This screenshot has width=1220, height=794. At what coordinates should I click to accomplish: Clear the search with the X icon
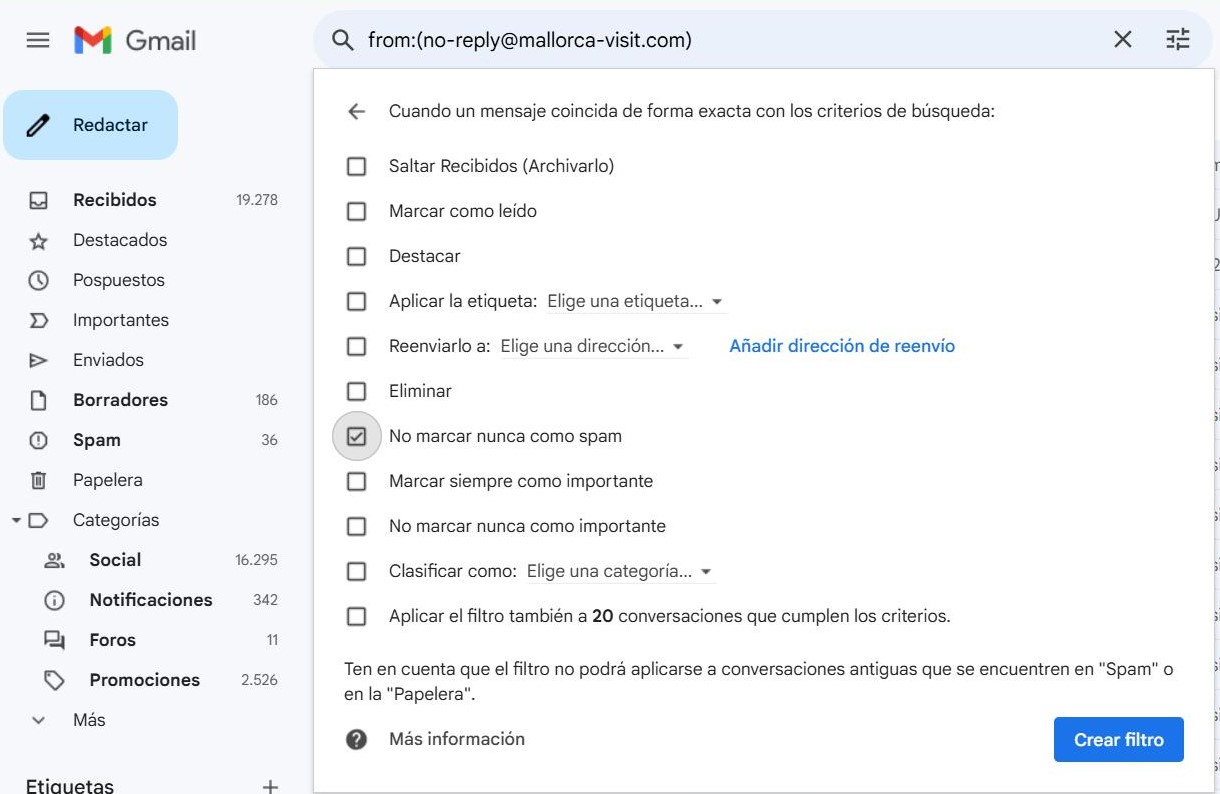point(1123,40)
